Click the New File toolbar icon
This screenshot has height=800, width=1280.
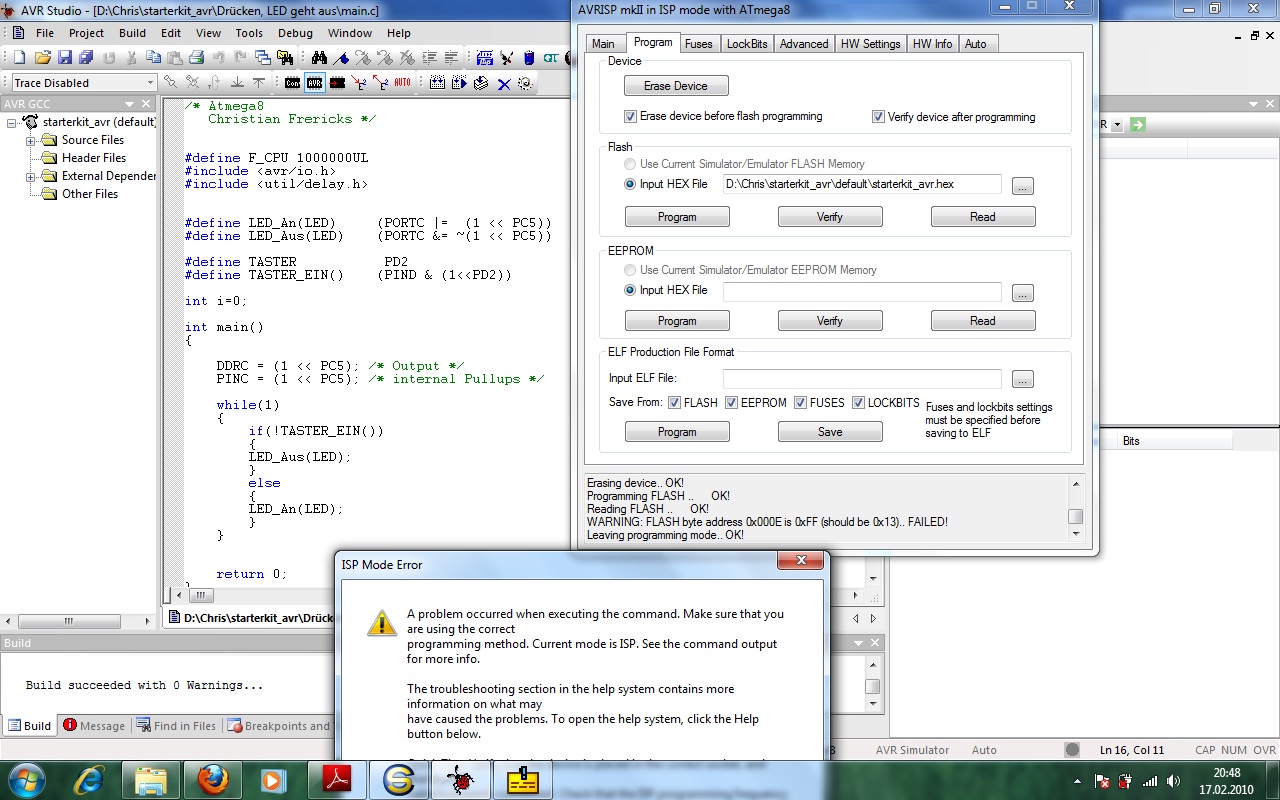pyautogui.click(x=19, y=58)
